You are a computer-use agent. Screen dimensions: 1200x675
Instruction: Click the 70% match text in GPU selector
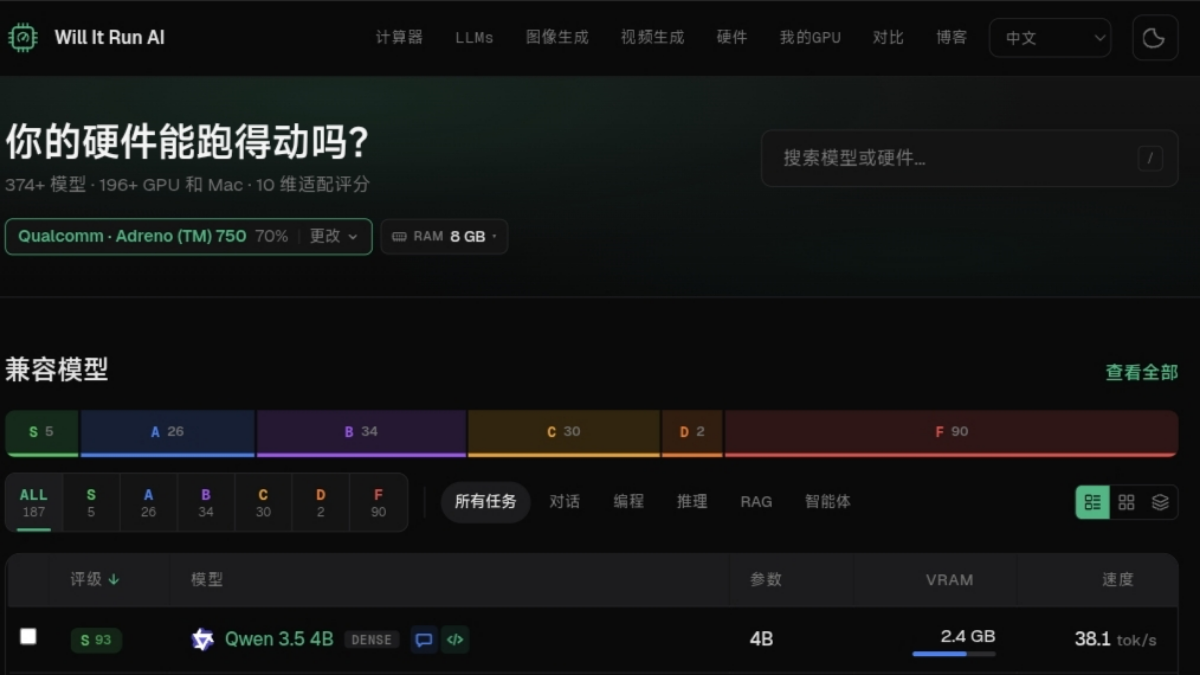click(271, 237)
